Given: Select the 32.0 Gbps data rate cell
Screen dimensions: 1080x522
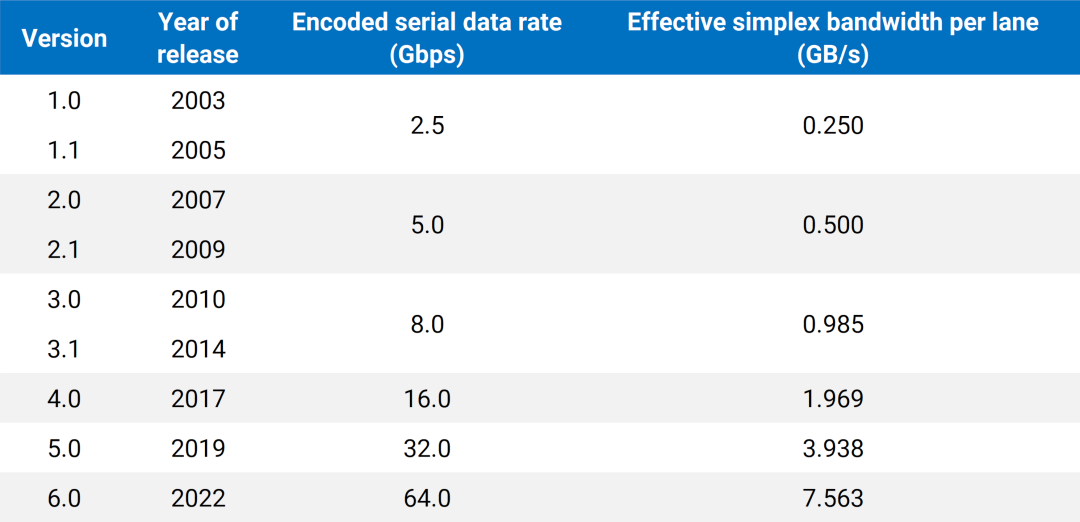Looking at the screenshot, I should [x=426, y=449].
